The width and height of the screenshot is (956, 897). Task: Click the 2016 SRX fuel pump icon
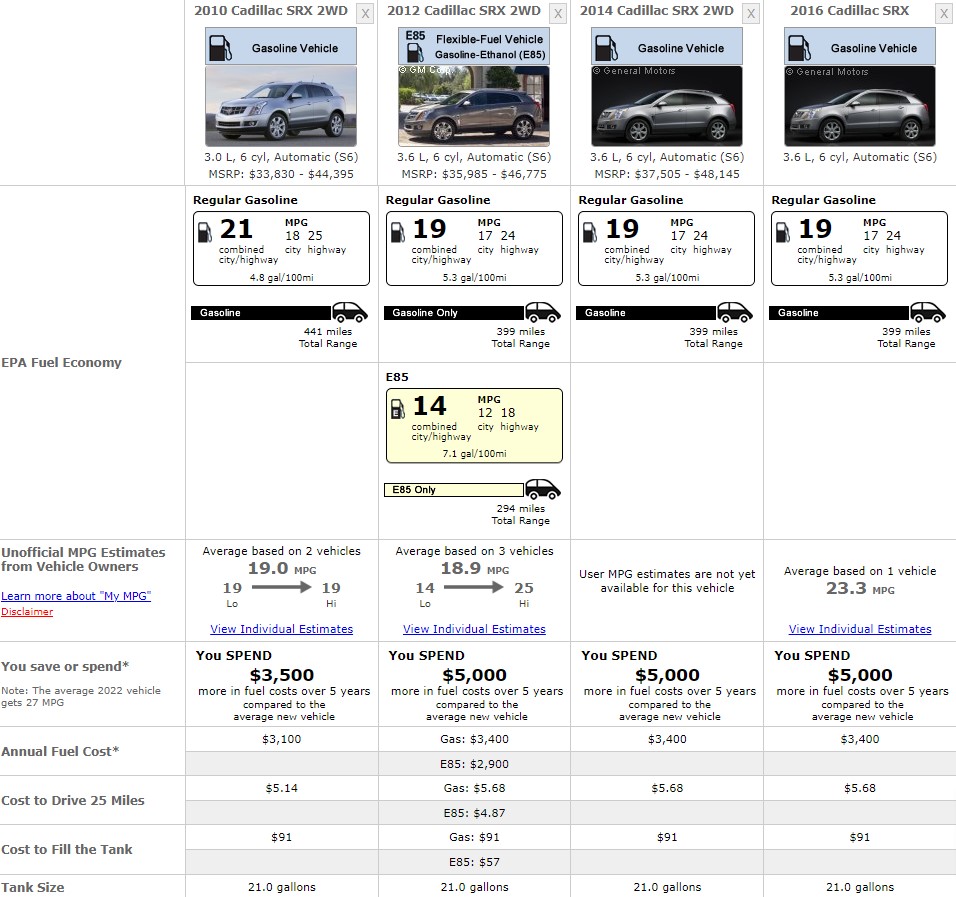(x=799, y=48)
